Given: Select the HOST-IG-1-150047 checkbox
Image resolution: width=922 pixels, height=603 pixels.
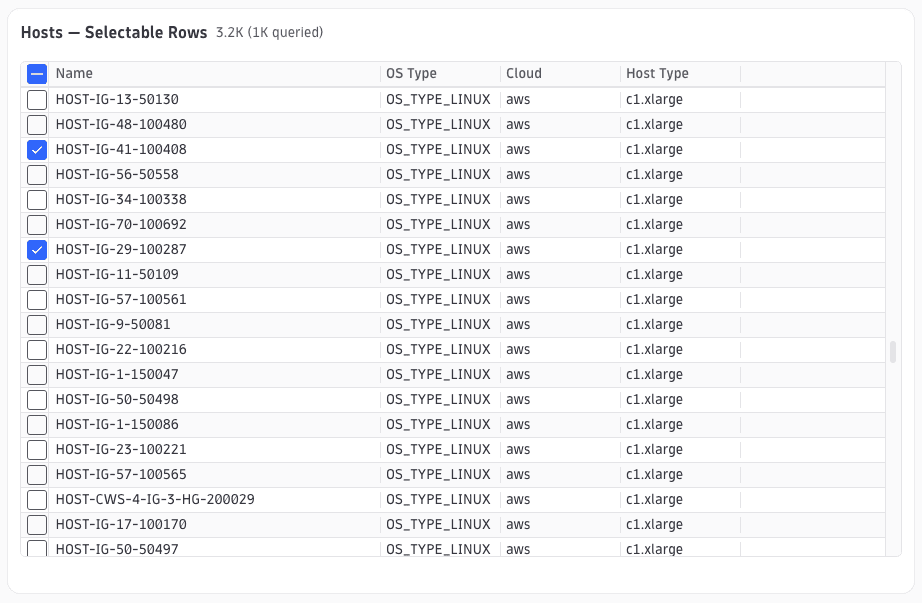Looking at the screenshot, I should 37,375.
